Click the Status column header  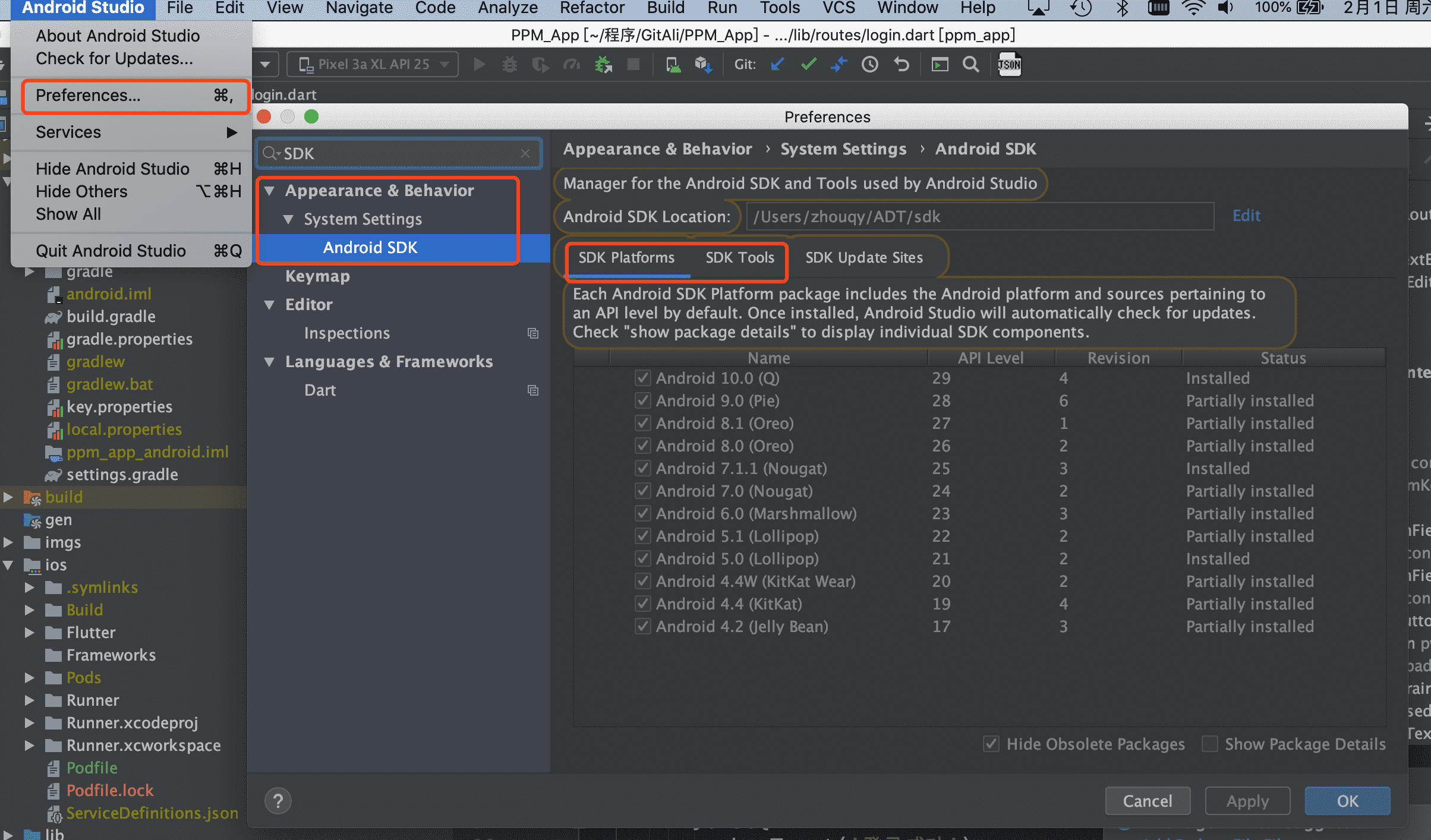[1284, 358]
